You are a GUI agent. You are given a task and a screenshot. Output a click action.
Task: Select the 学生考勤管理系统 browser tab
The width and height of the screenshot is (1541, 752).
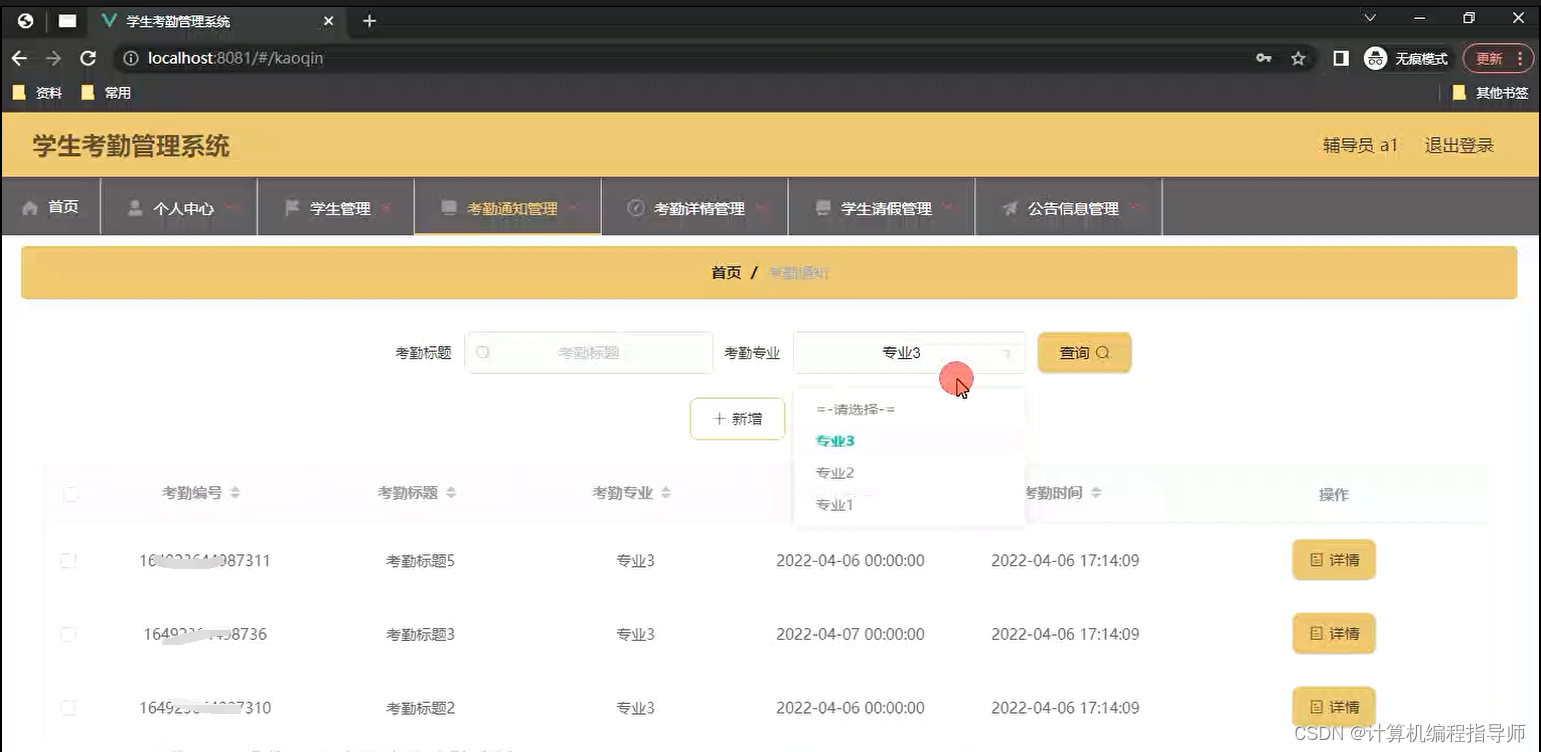click(218, 20)
